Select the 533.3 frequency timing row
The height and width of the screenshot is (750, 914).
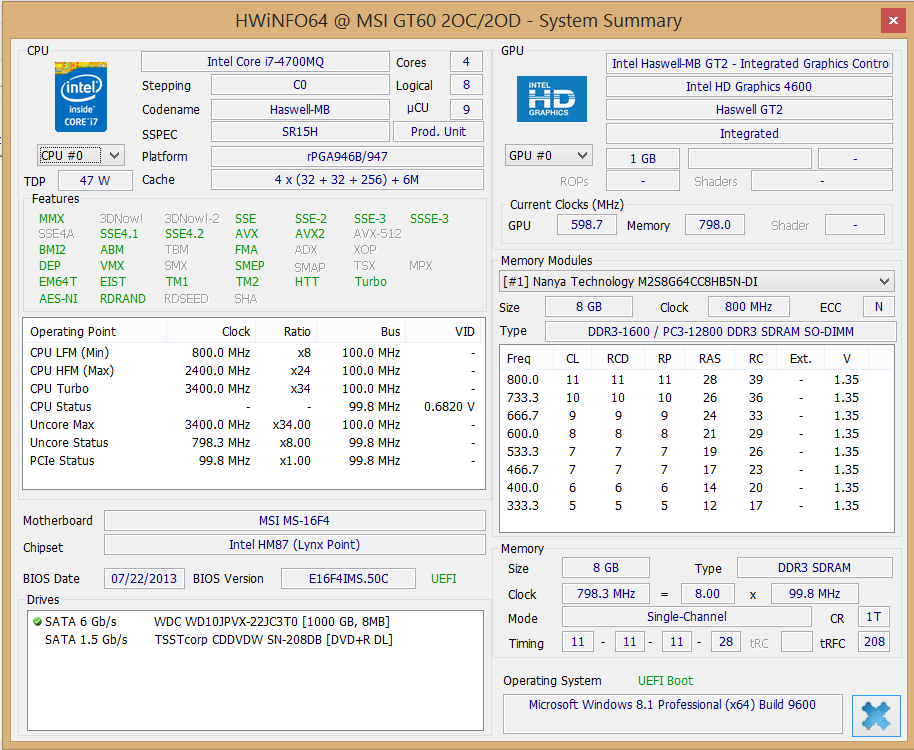[697, 452]
